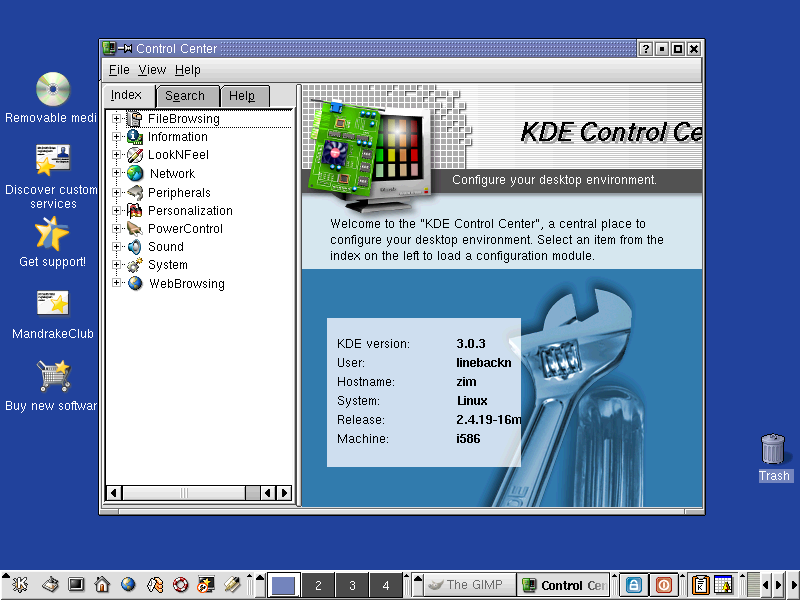800x600 pixels.
Task: Click the tree panel scrollbar far-left arrow
Action: tap(113, 493)
